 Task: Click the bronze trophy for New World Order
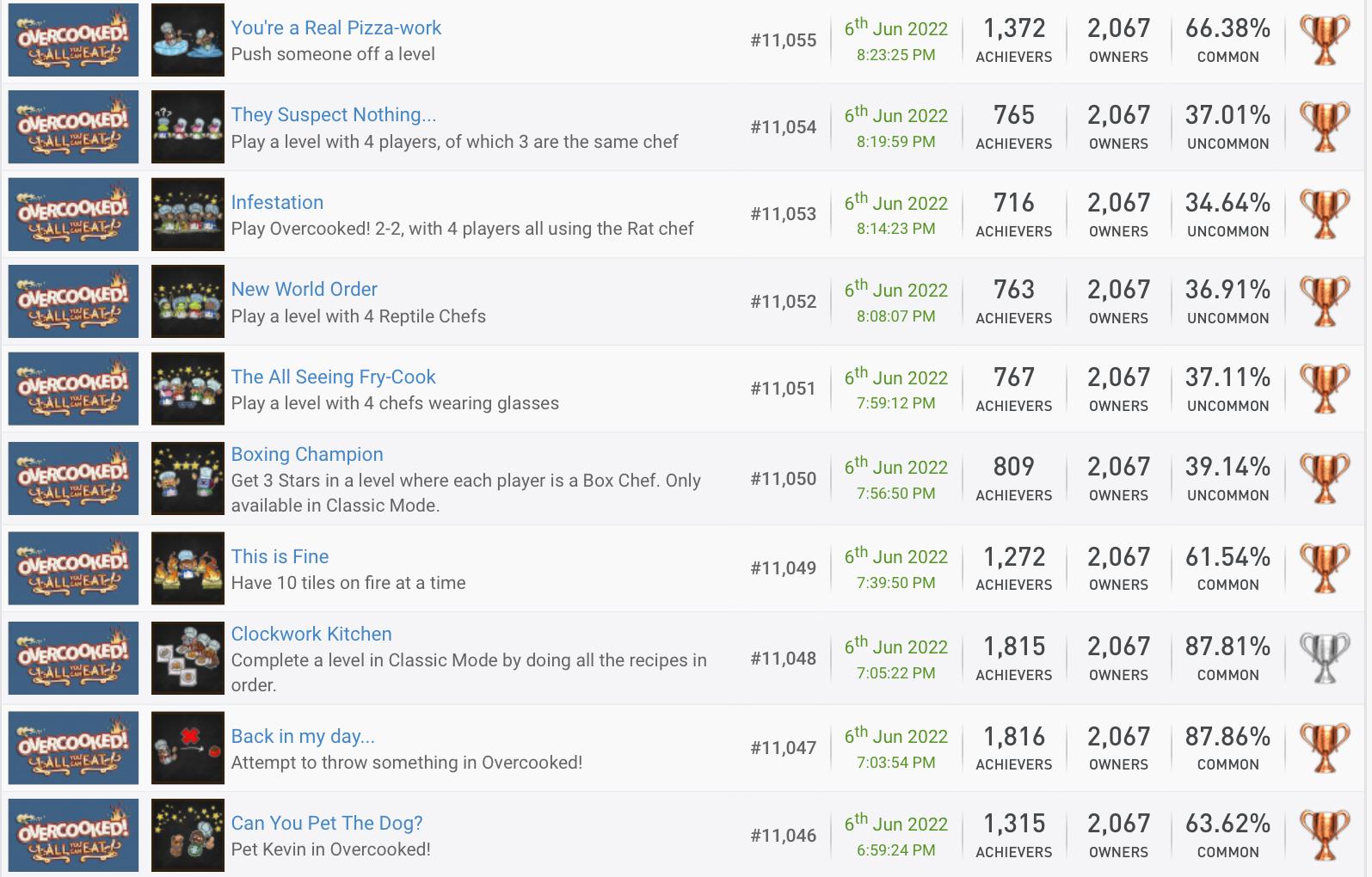coord(1325,301)
